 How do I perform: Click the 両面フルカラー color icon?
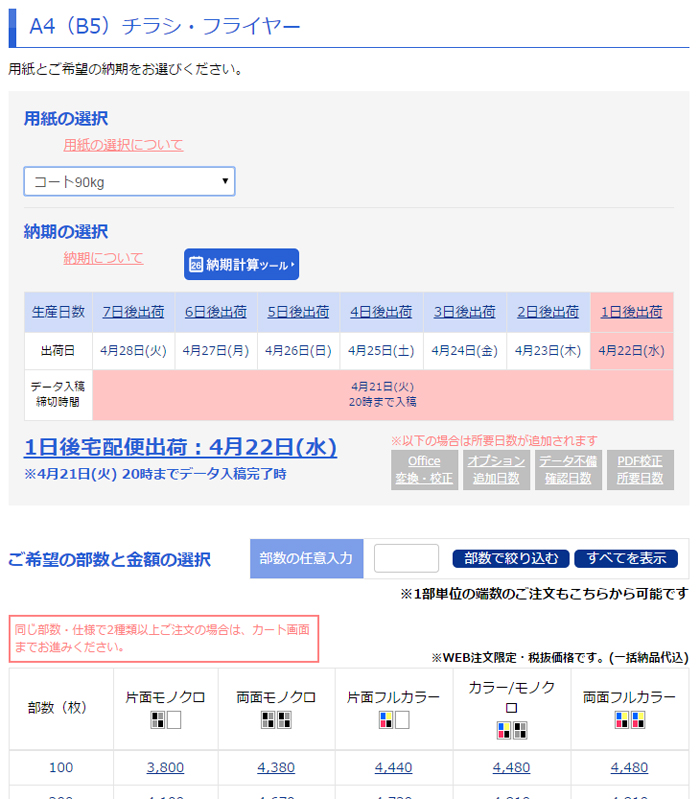pyautogui.click(x=629, y=719)
